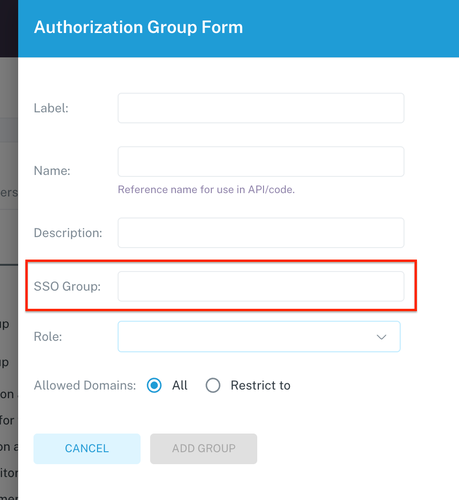The width and height of the screenshot is (459, 500).
Task: Open the Role dropdown
Action: click(259, 336)
